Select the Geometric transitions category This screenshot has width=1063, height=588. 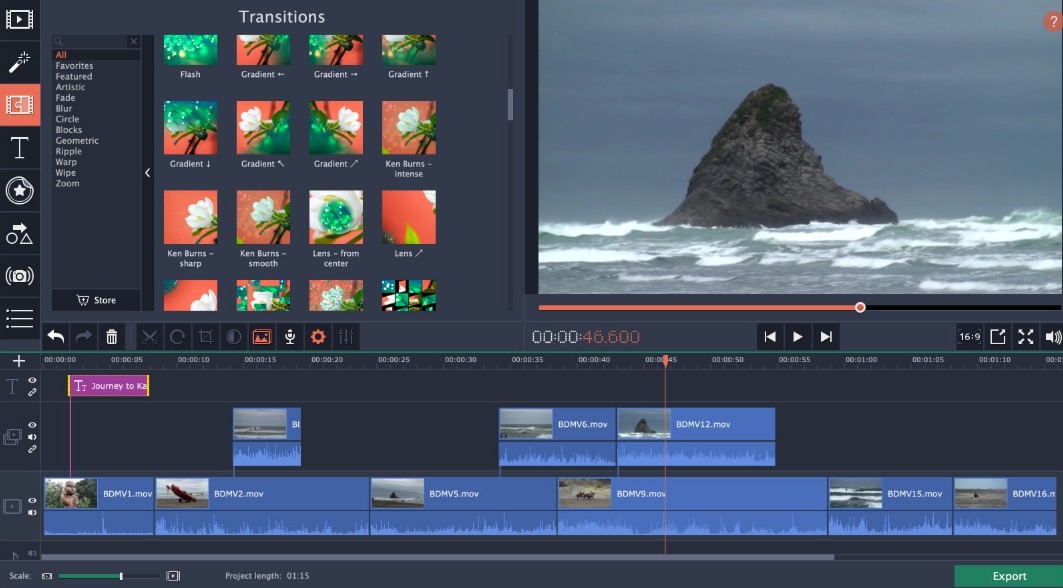point(77,141)
